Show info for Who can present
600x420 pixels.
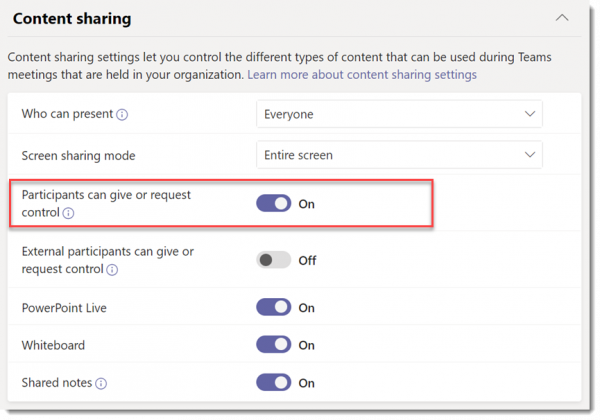coord(122,114)
